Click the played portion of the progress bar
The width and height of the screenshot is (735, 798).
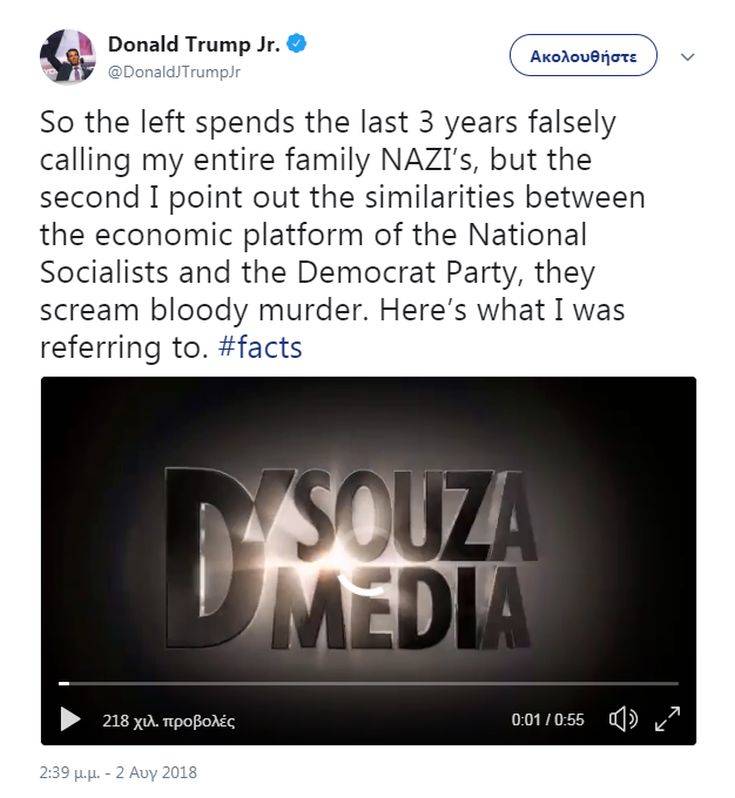pos(63,683)
